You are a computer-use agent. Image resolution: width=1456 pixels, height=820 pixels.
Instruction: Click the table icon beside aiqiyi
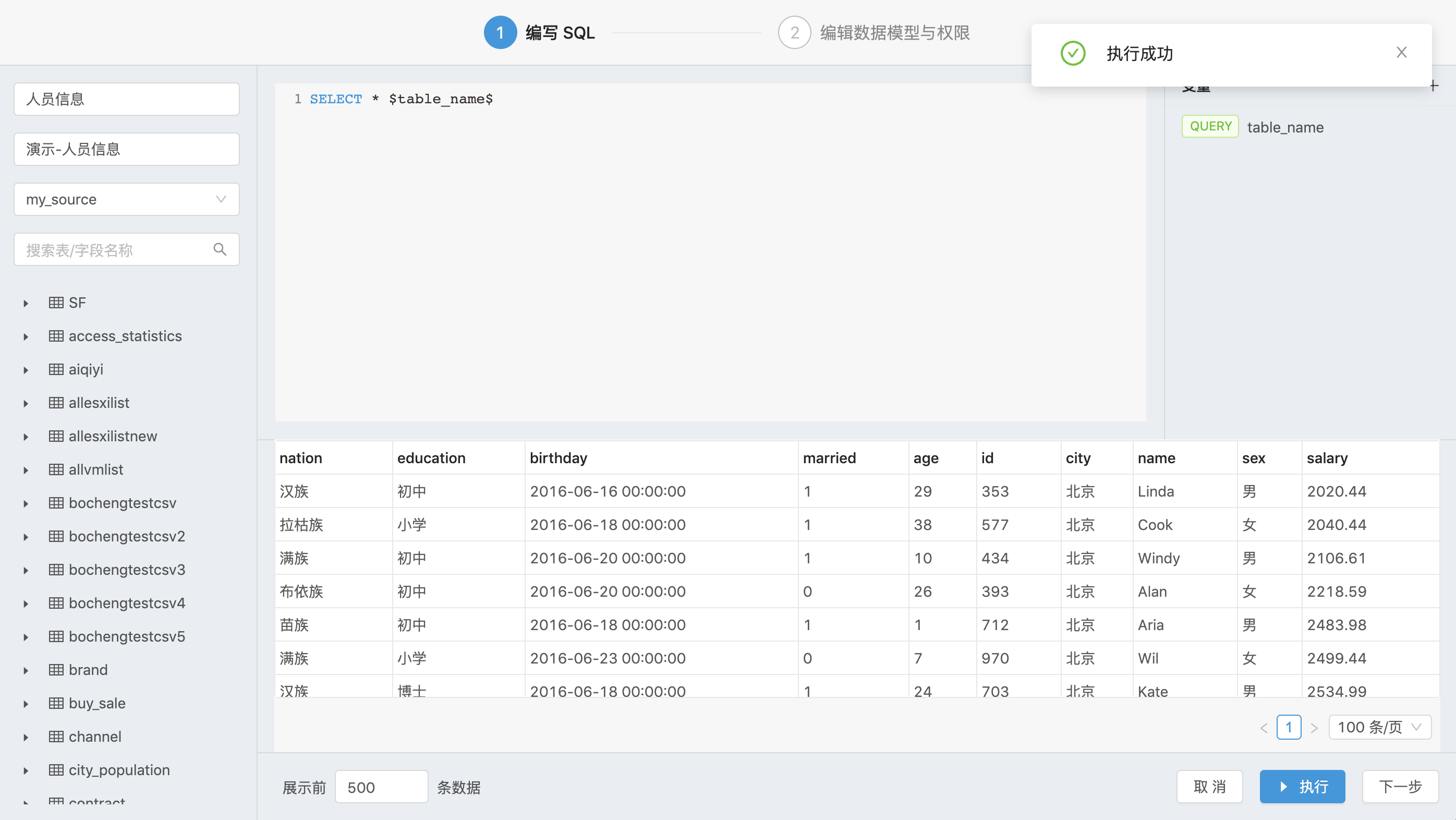click(56, 369)
